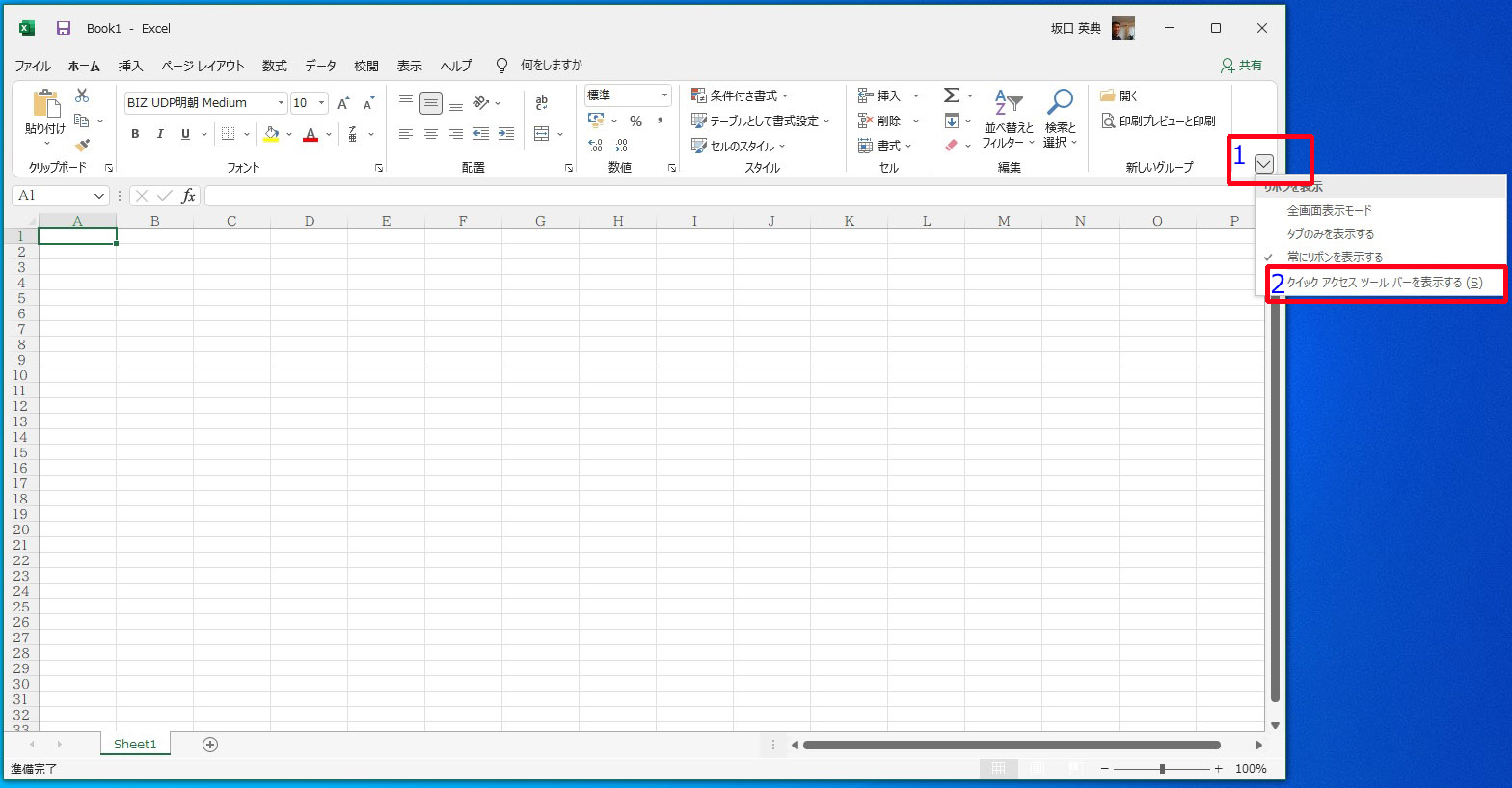1512x788 pixels.
Task: Open the font name dropdown
Action: [282, 103]
